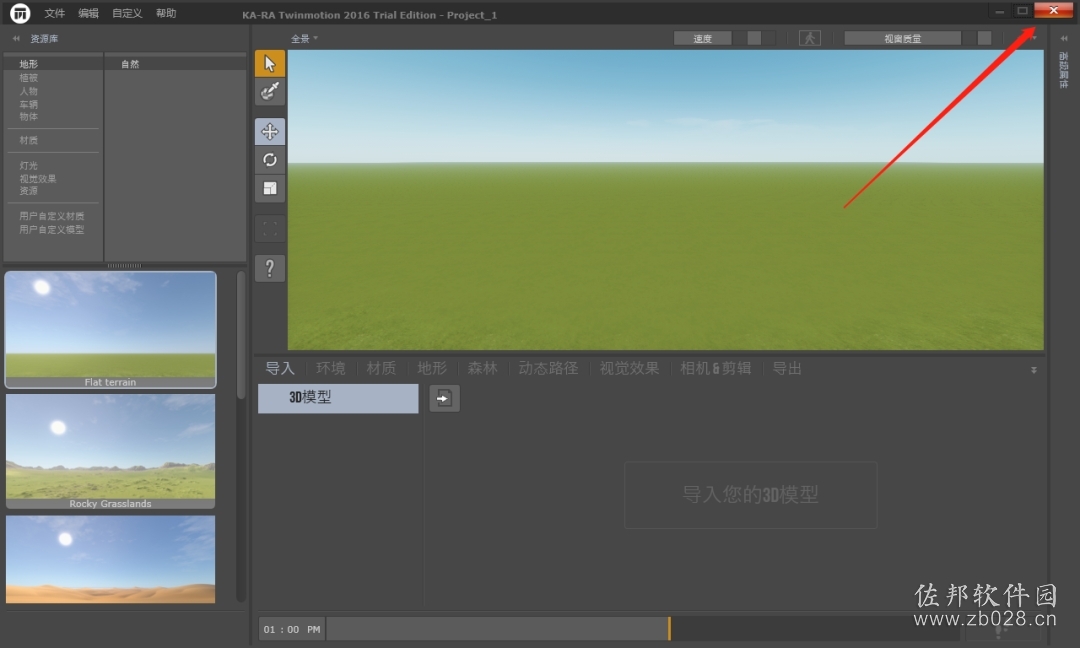The image size is (1080, 648).
Task: Switch to the 环境 tab
Action: [331, 368]
